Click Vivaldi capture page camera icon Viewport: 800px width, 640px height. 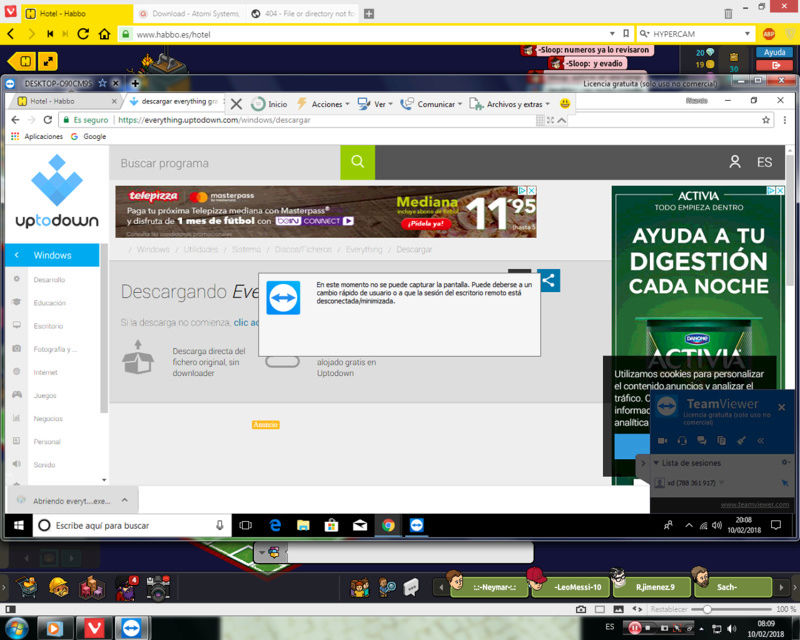[x=581, y=609]
